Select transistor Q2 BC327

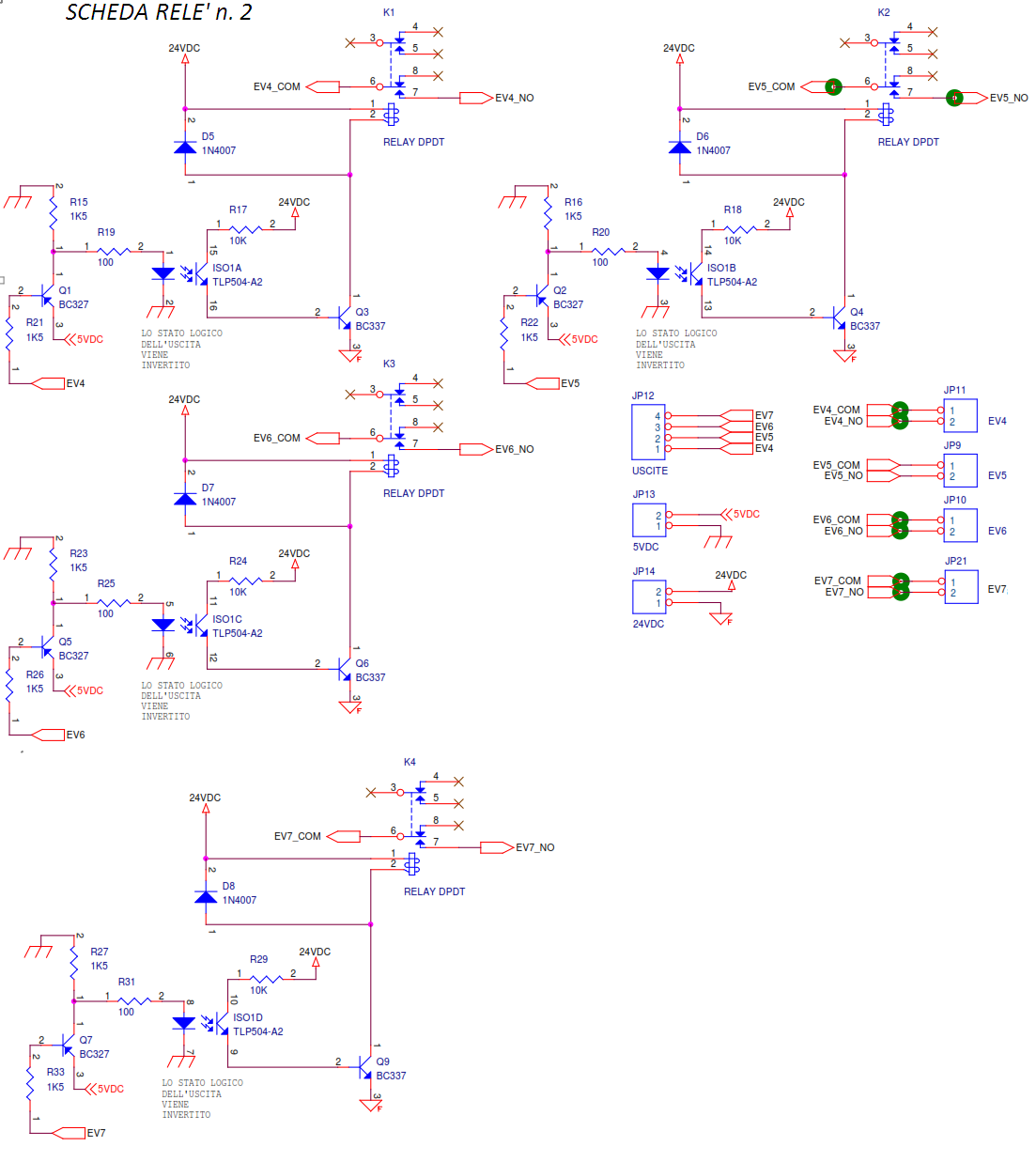541,297
